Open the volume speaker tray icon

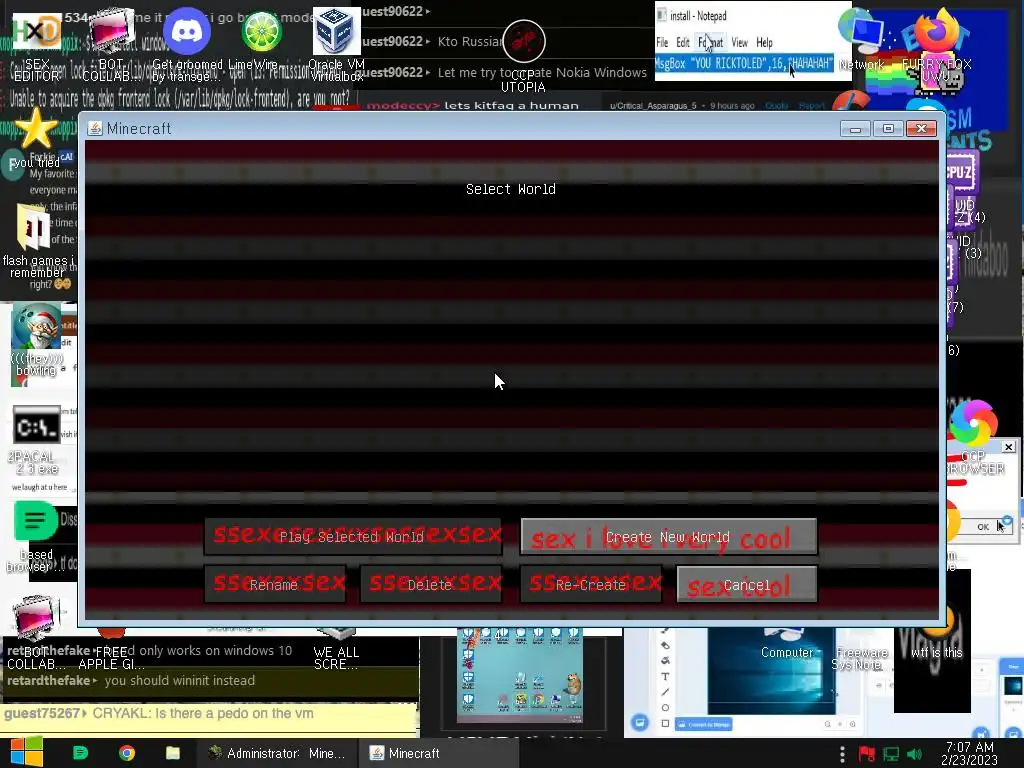coord(914,754)
